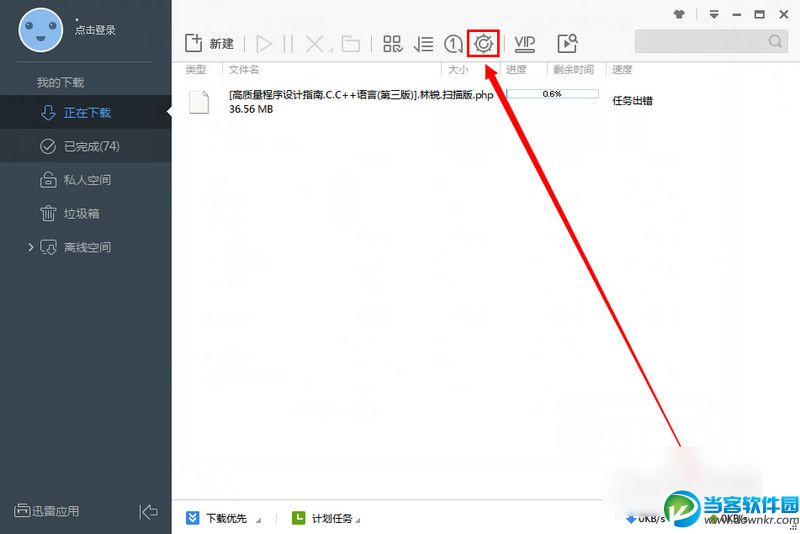
Task: Click the download clock icon by 正在下载
Action: (x=48, y=112)
